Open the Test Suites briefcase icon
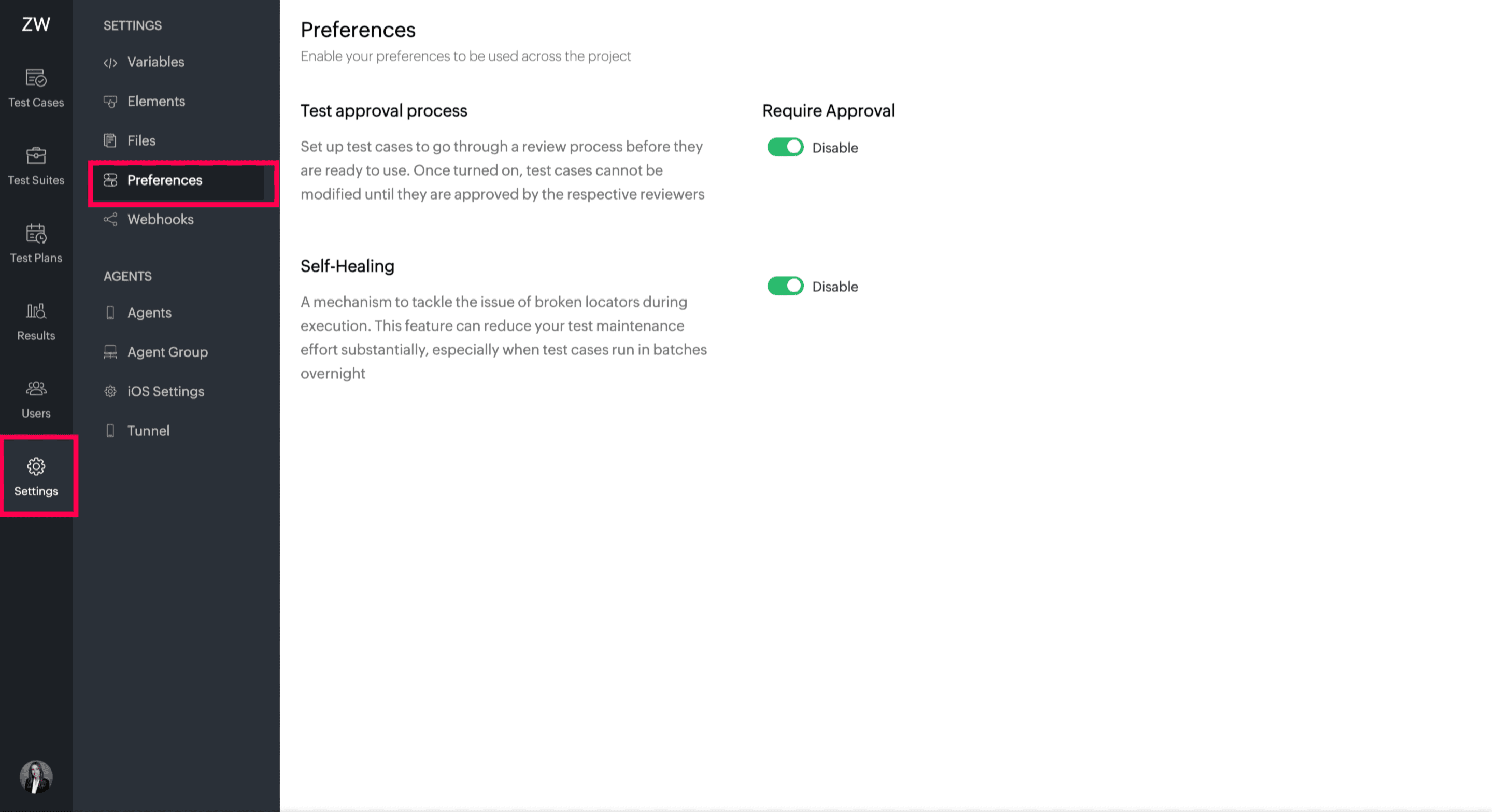Image resolution: width=1492 pixels, height=812 pixels. point(36,155)
